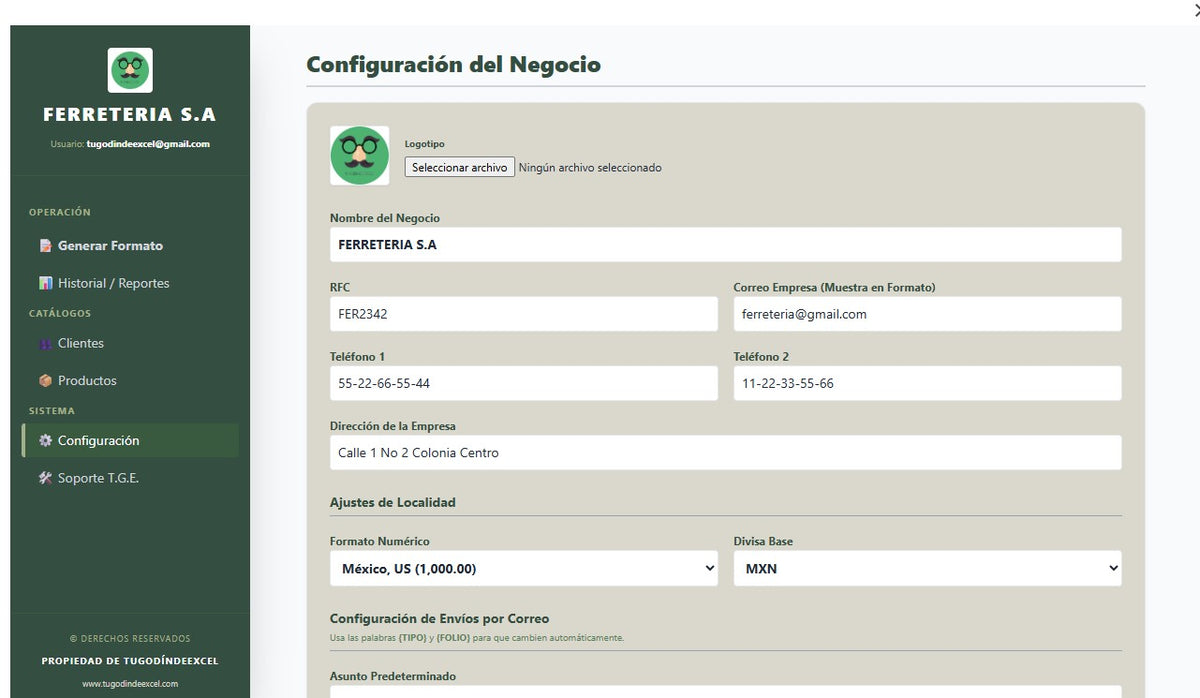The image size is (1200, 698).
Task: Click the sidebar mustache logo image
Action: coord(130,70)
